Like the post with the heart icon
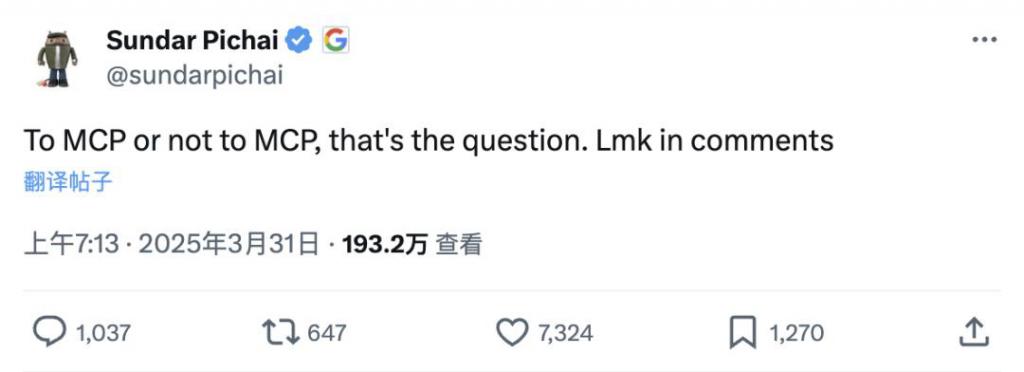Screen dimensions: 1024x372 (512, 333)
